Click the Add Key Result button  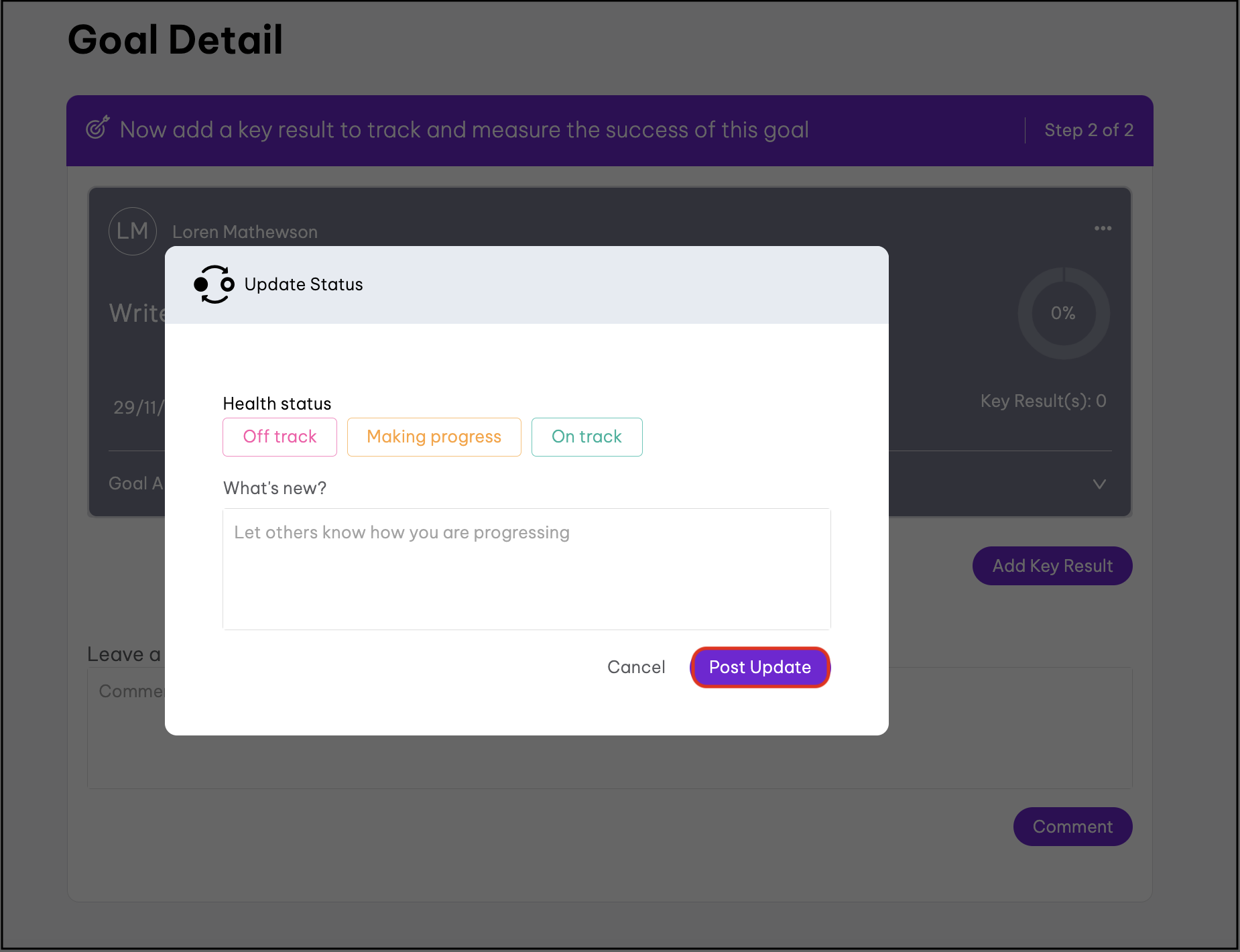(1052, 566)
